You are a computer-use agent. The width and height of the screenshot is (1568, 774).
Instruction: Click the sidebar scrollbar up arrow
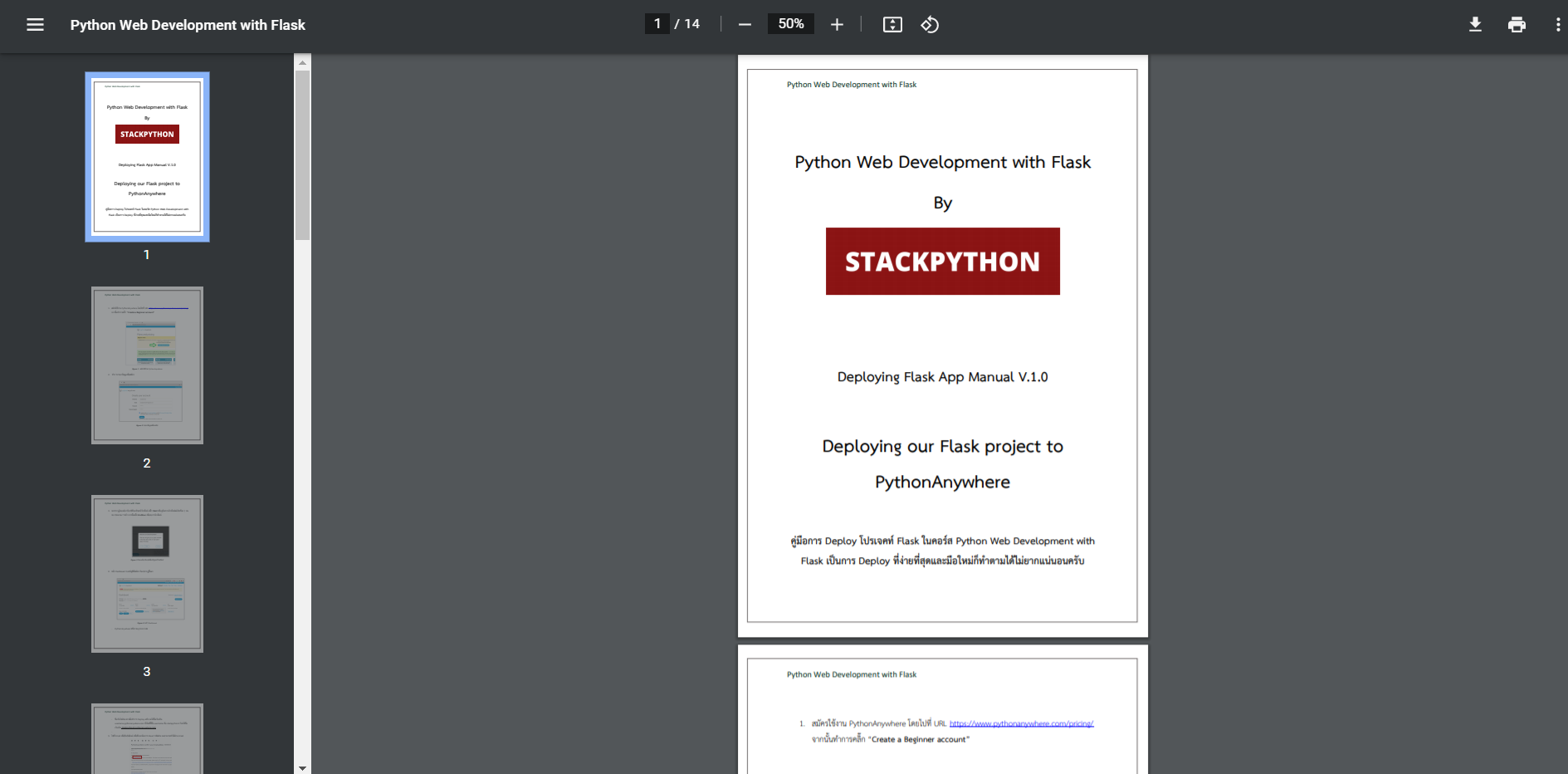point(302,62)
